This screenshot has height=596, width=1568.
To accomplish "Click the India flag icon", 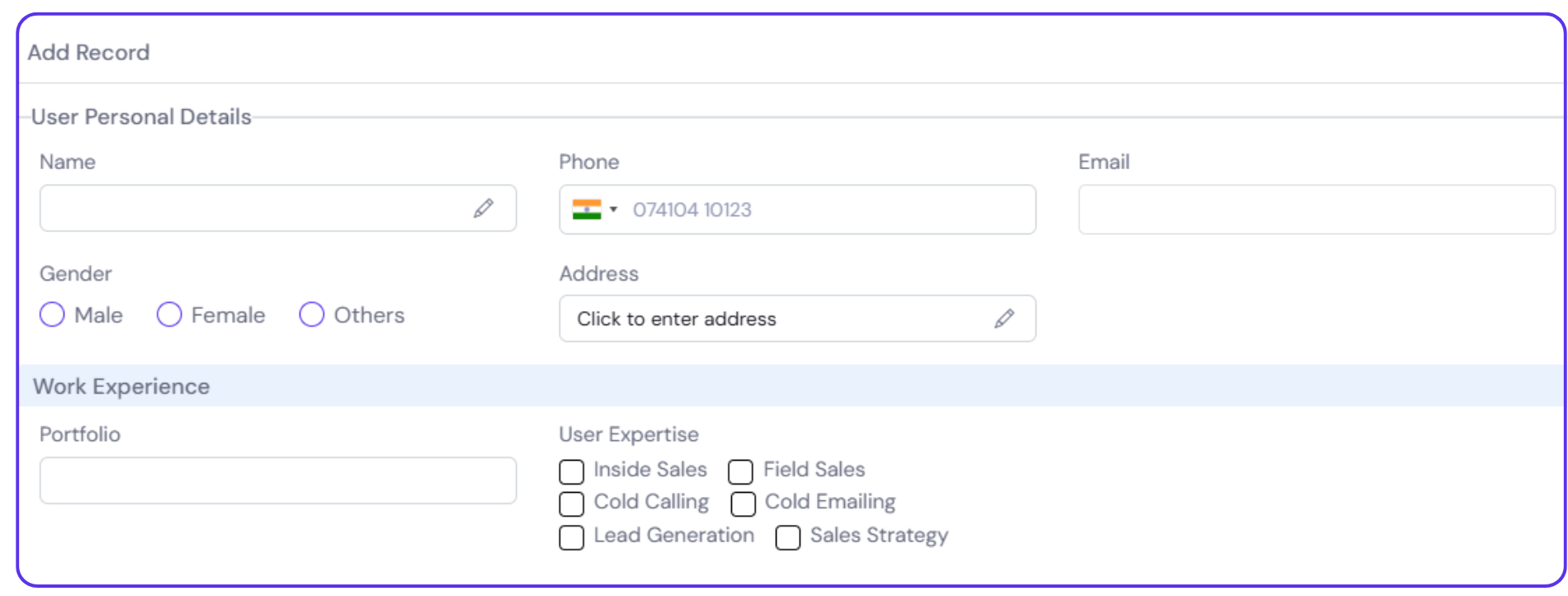I will click(x=587, y=210).
